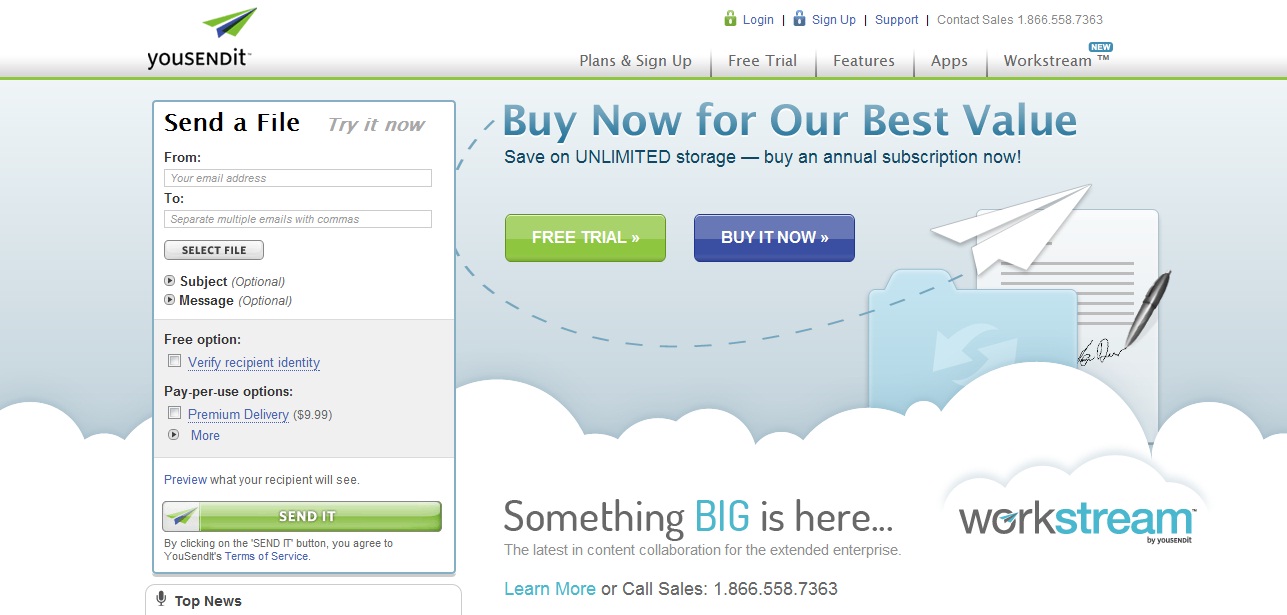Click the workstream logo image
The height and width of the screenshot is (615, 1287).
pyautogui.click(x=1076, y=522)
